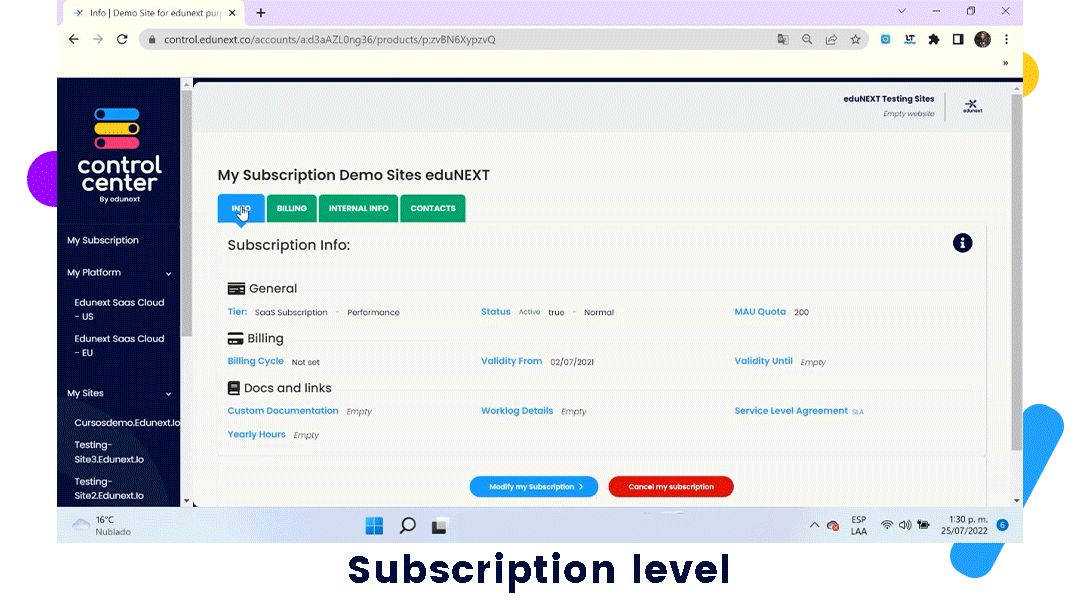The image size is (1080, 601).
Task: Open the browser profile avatar
Action: (982, 39)
